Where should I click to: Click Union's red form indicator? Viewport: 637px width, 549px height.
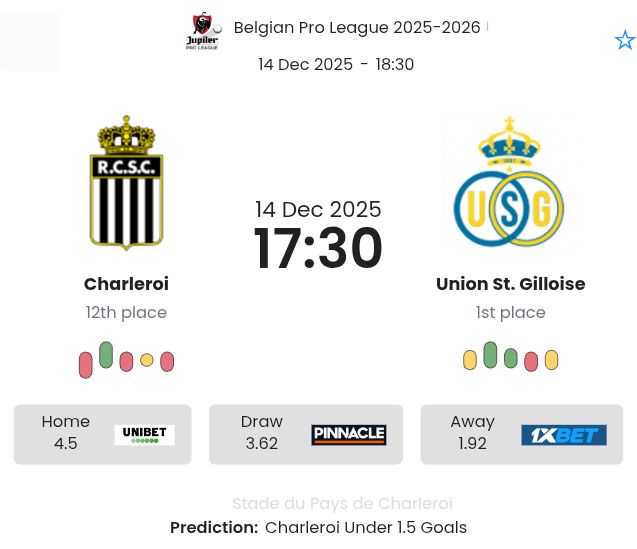coord(531,361)
